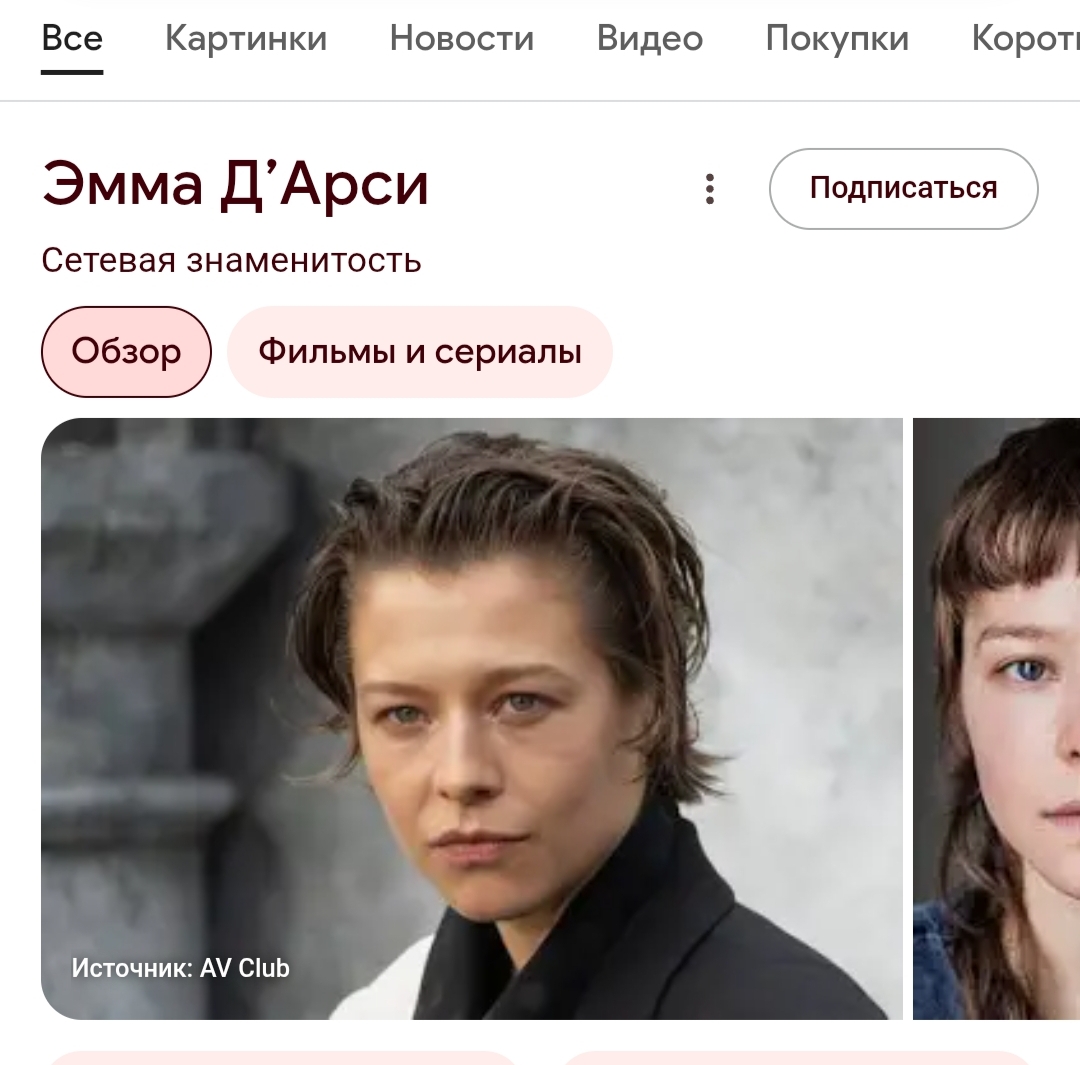This screenshot has width=1080, height=1065.
Task: Select the Фильмы и сериалы chip
Action: (x=419, y=351)
